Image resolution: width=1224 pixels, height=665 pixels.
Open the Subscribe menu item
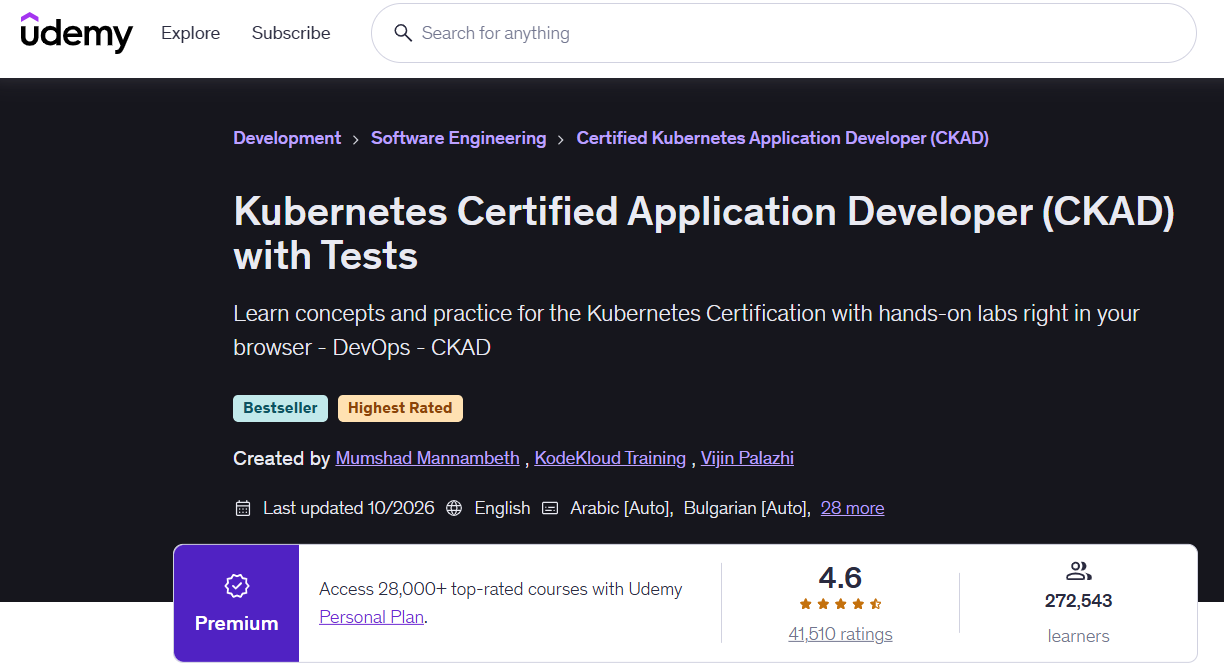(291, 33)
